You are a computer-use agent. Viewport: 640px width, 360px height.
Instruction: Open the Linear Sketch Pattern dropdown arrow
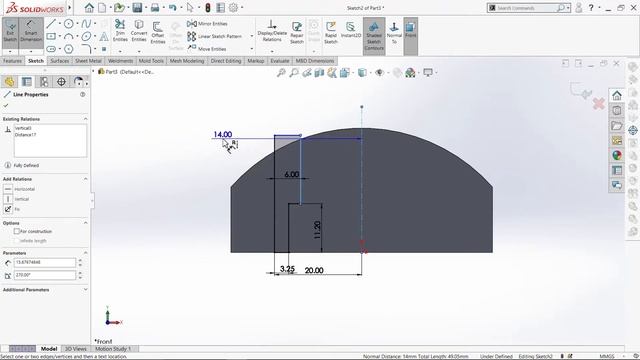coord(251,36)
